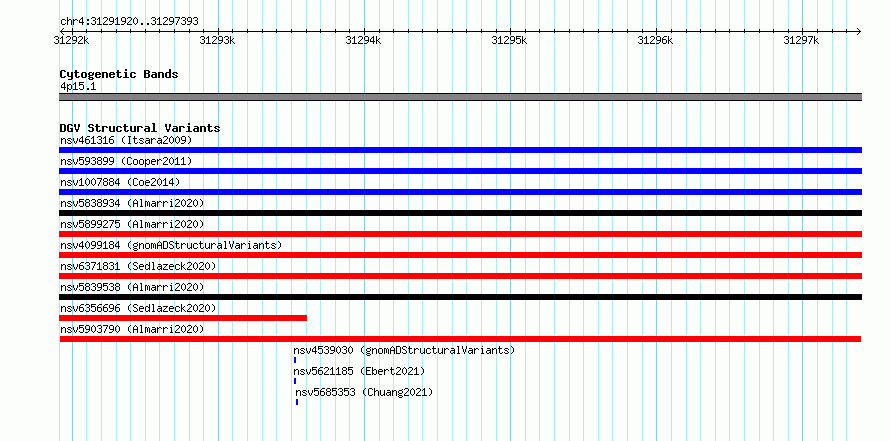The height and width of the screenshot is (441, 890).
Task: Select the 4p15.1 band label
Action: 76,86
